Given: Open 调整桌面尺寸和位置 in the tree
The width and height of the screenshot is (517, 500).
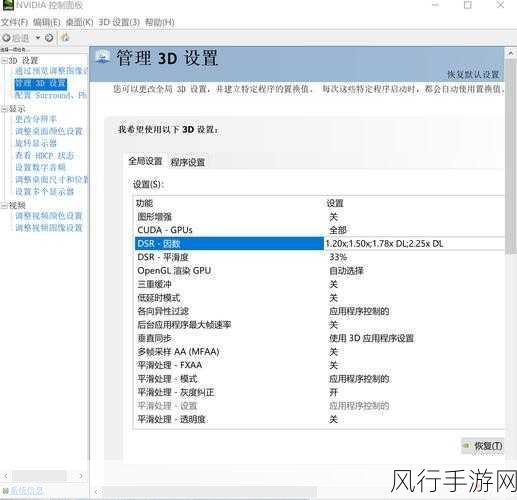Looking at the screenshot, I should point(52,180).
